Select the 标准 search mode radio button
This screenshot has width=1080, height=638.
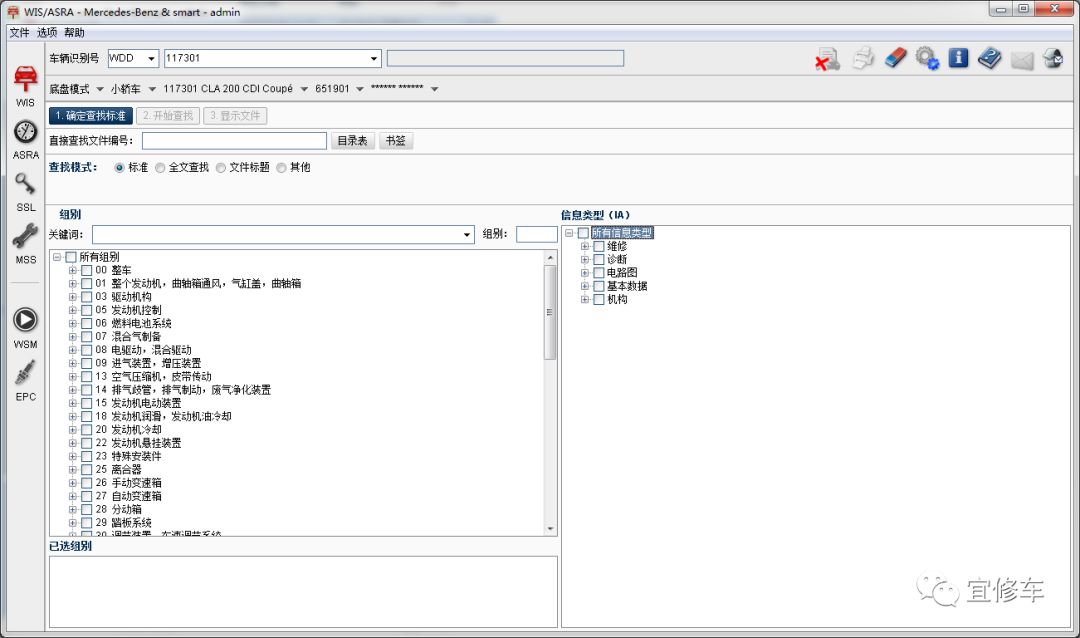(119, 167)
